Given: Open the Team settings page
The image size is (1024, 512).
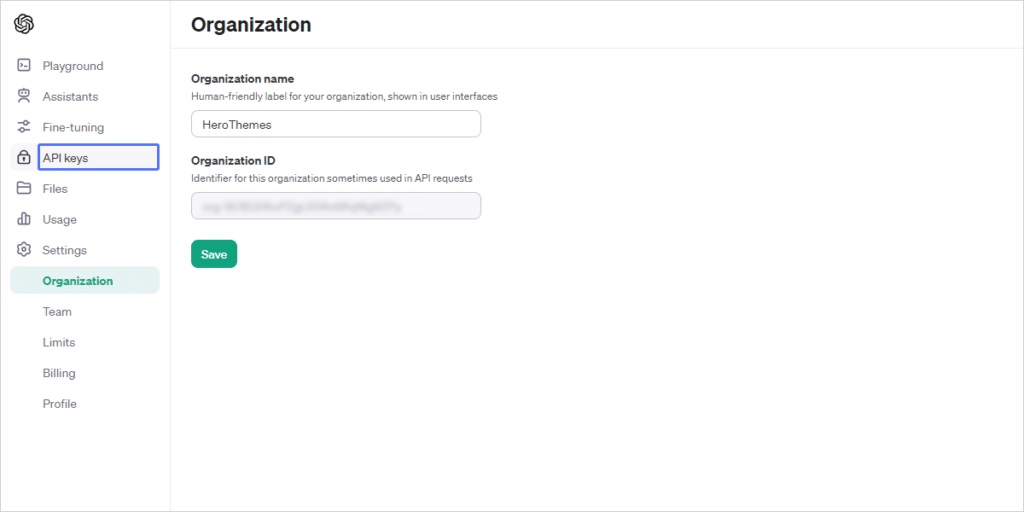Looking at the screenshot, I should click(57, 312).
